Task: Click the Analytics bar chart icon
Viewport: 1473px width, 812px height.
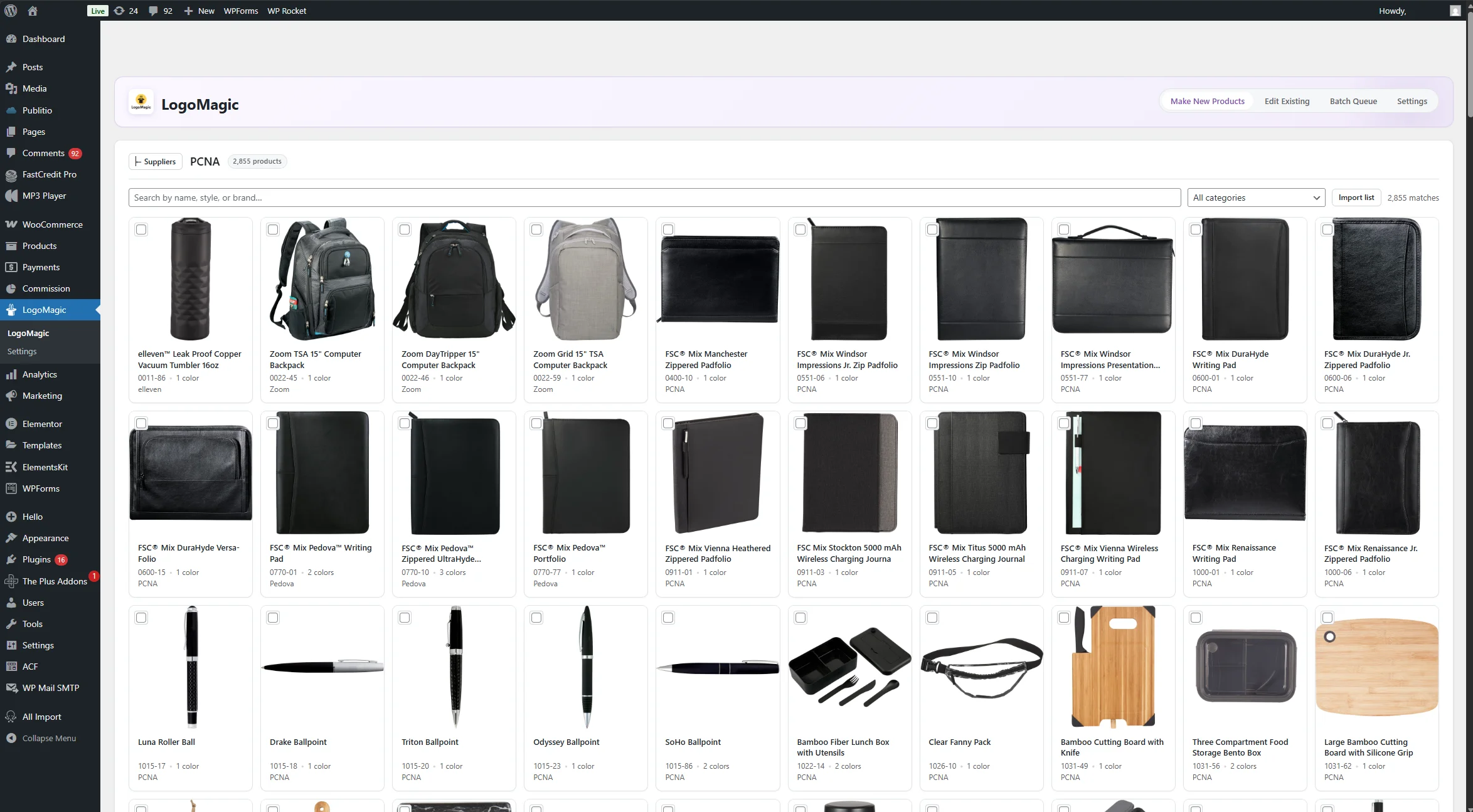Action: 11,374
